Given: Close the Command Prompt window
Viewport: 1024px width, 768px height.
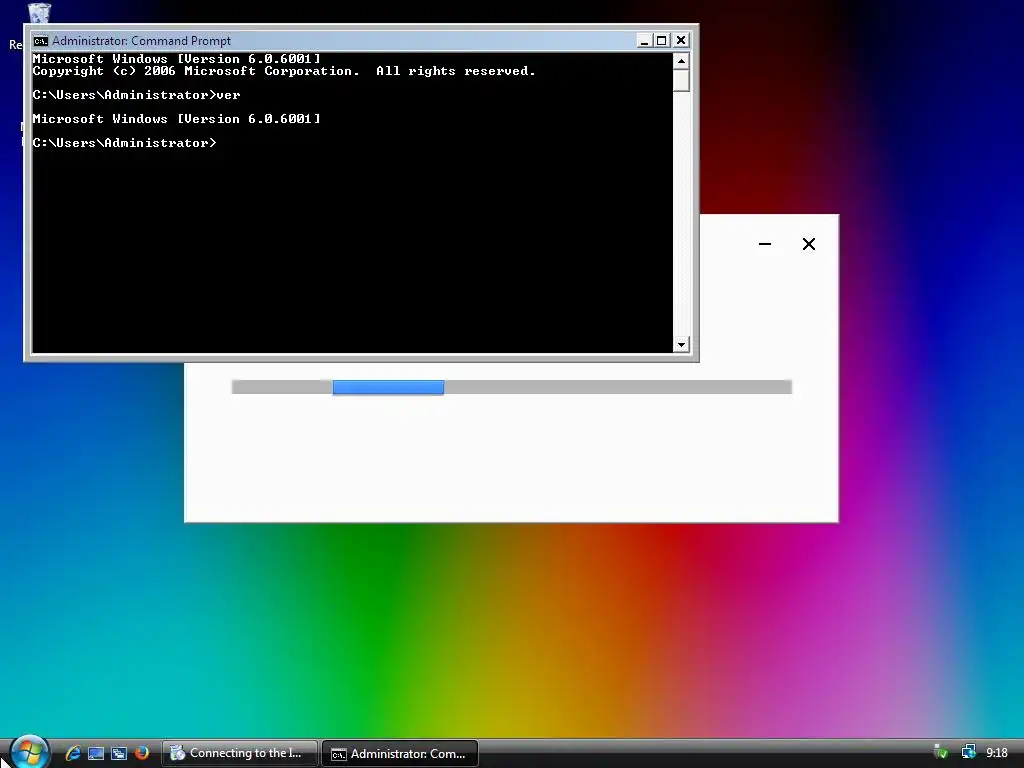Looking at the screenshot, I should pyautogui.click(x=681, y=40).
